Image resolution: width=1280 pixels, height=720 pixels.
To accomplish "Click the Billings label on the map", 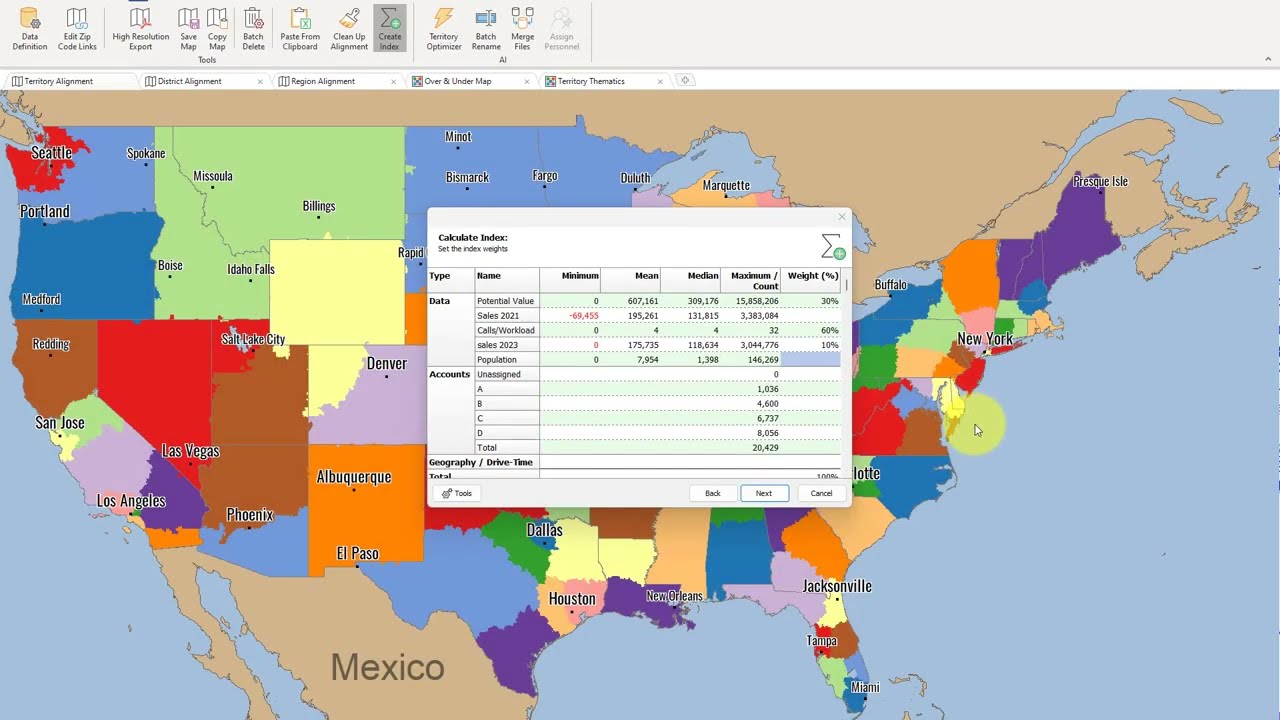I will [x=319, y=206].
